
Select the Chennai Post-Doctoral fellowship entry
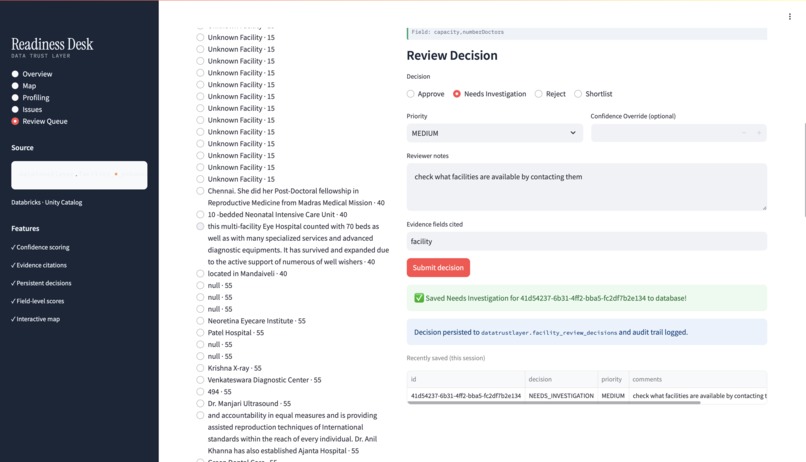tap(290, 197)
